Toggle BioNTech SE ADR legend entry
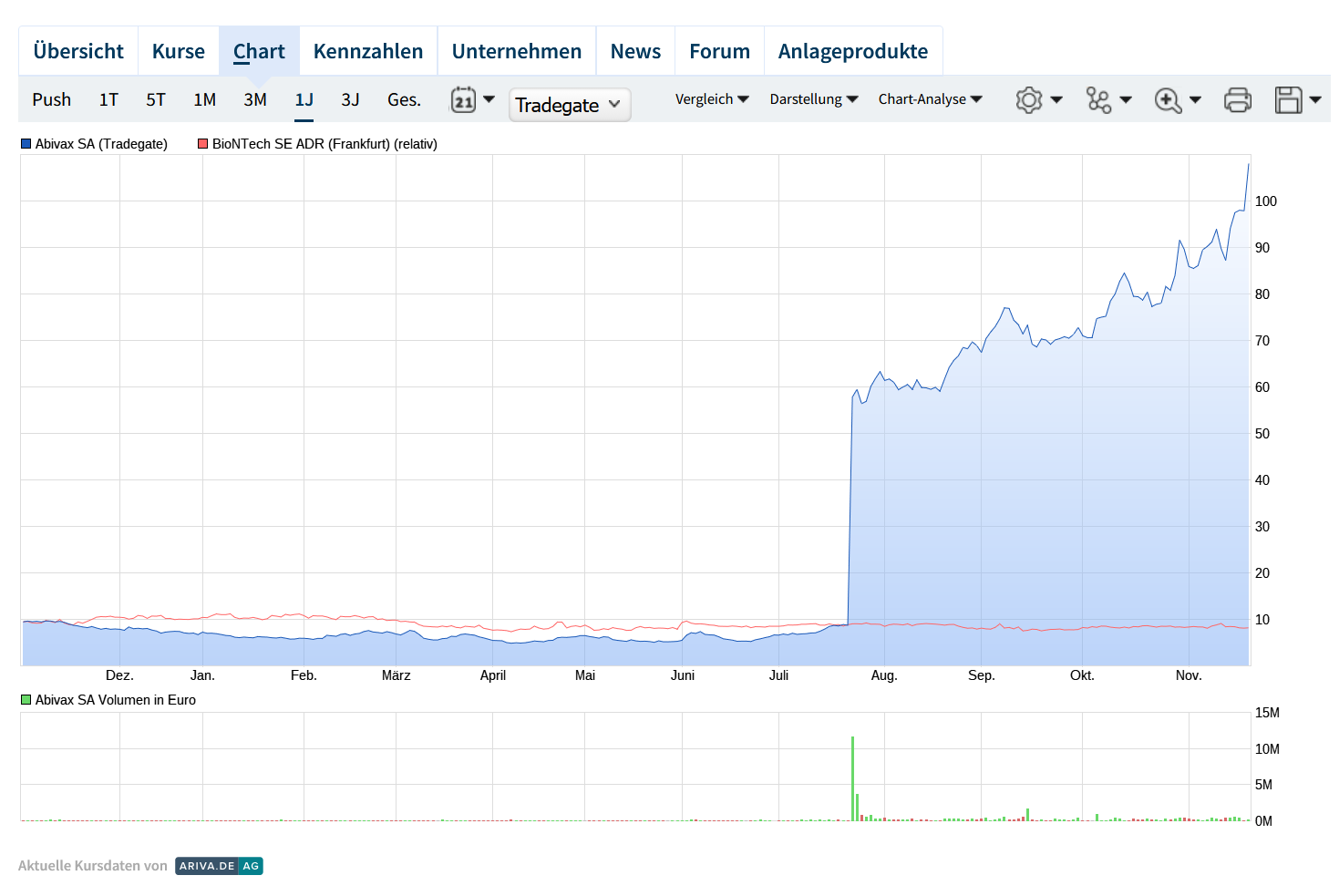The image size is (1339, 896). pos(317,144)
